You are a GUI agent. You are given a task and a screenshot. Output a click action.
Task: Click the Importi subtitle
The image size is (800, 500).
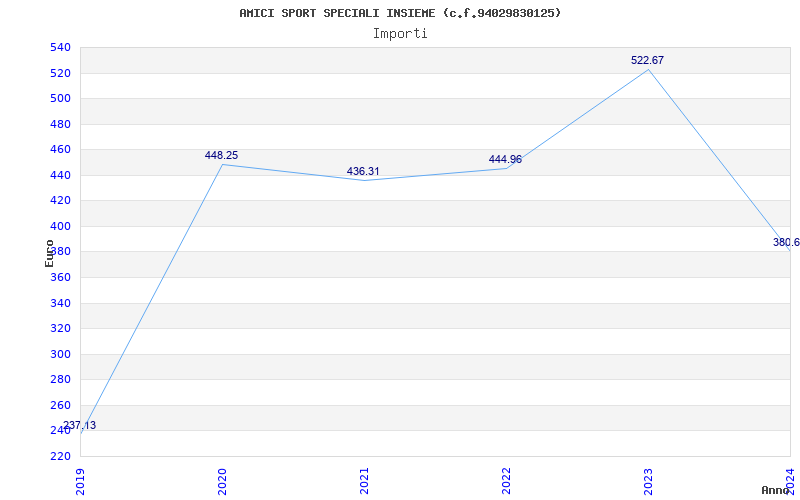[400, 34]
